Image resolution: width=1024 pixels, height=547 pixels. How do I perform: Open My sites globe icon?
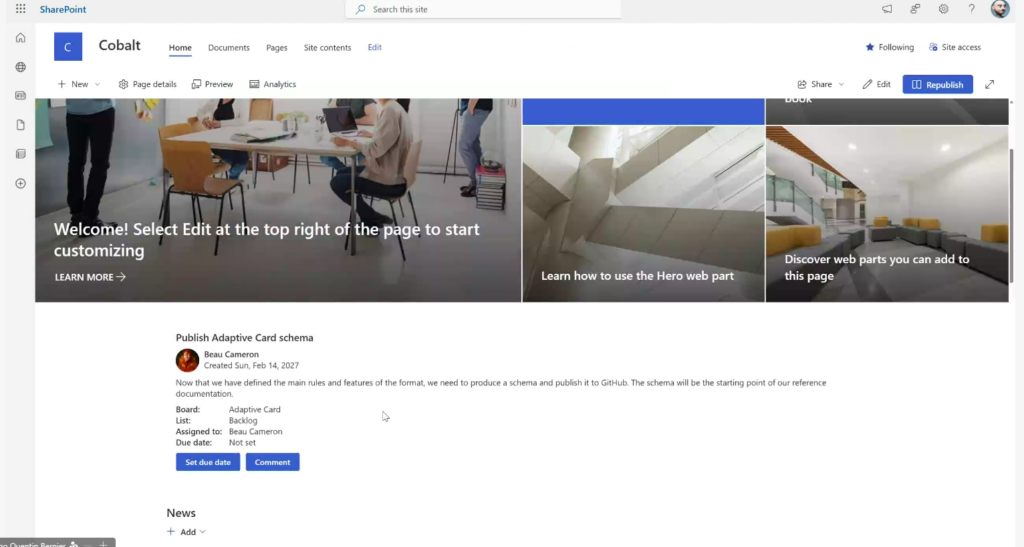point(20,67)
